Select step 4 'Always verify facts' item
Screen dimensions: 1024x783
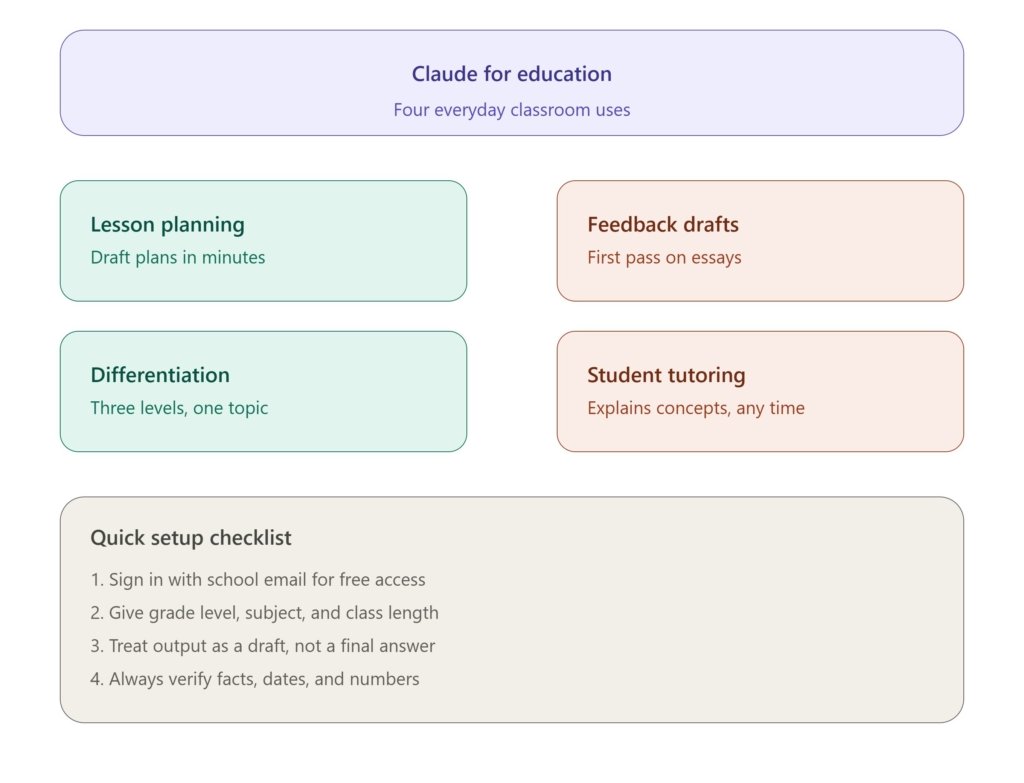click(255, 679)
